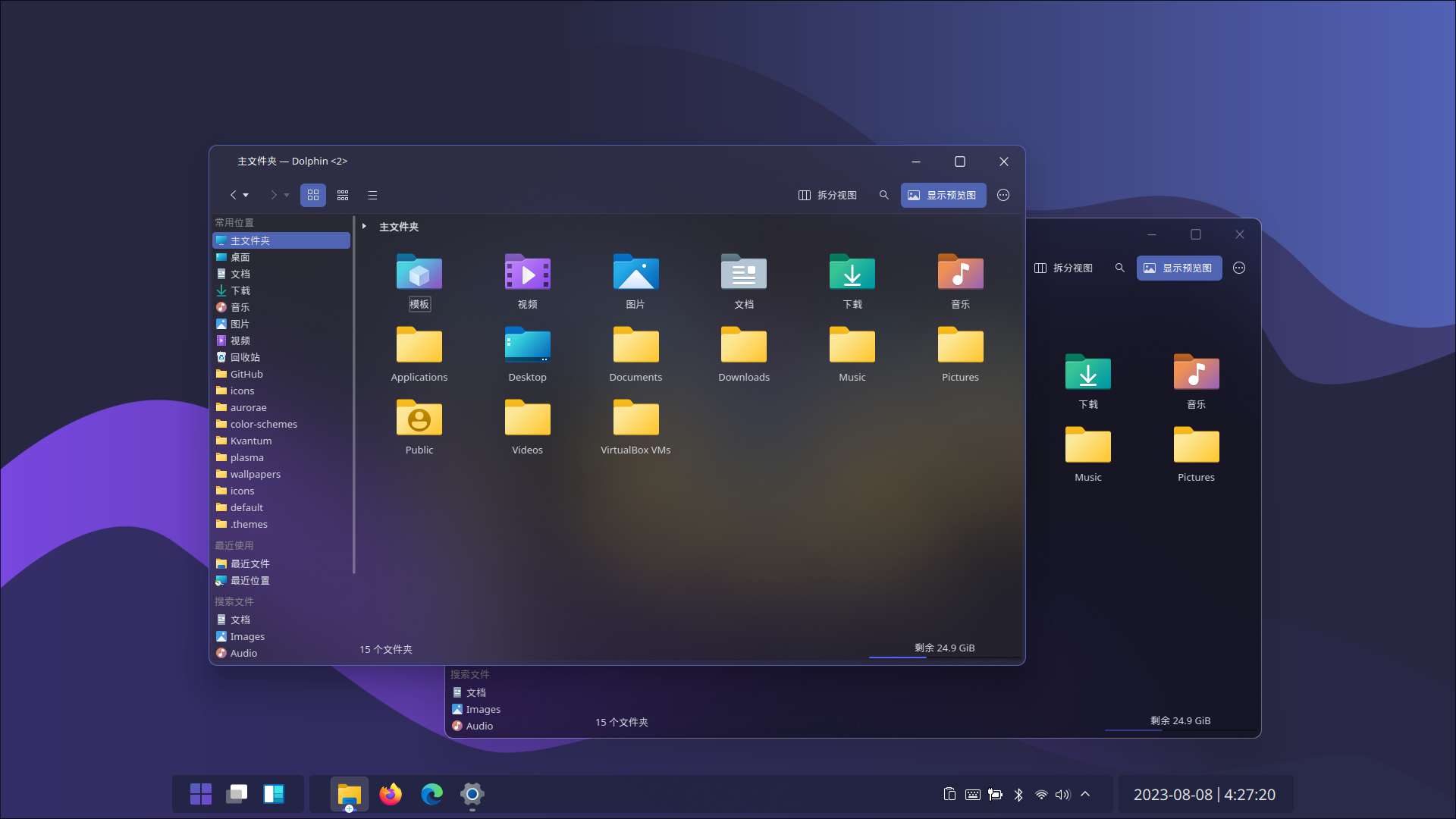Open 音乐 in the sidebar
Viewport: 1456px width, 819px height.
point(281,307)
